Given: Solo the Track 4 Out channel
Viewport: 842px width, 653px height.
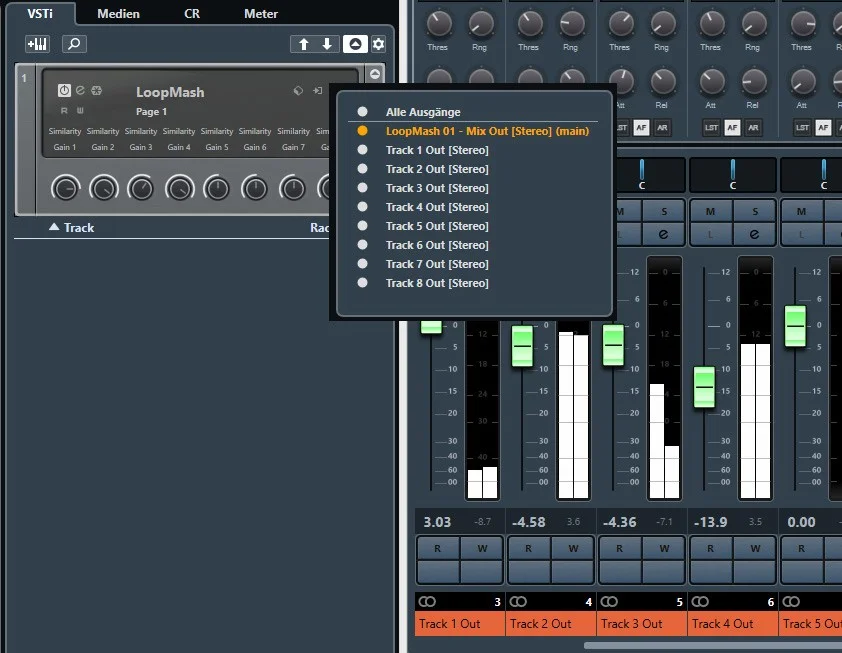Looking at the screenshot, I should pos(755,212).
